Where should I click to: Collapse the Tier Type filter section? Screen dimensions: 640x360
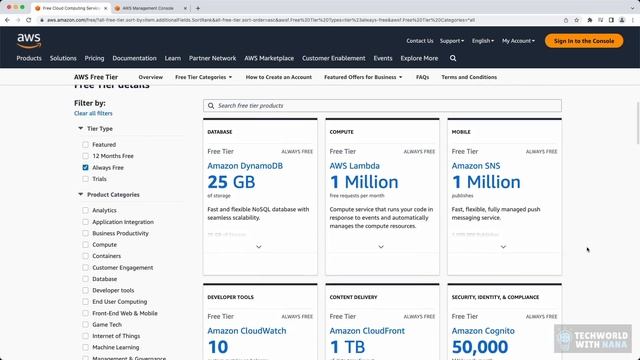point(80,128)
